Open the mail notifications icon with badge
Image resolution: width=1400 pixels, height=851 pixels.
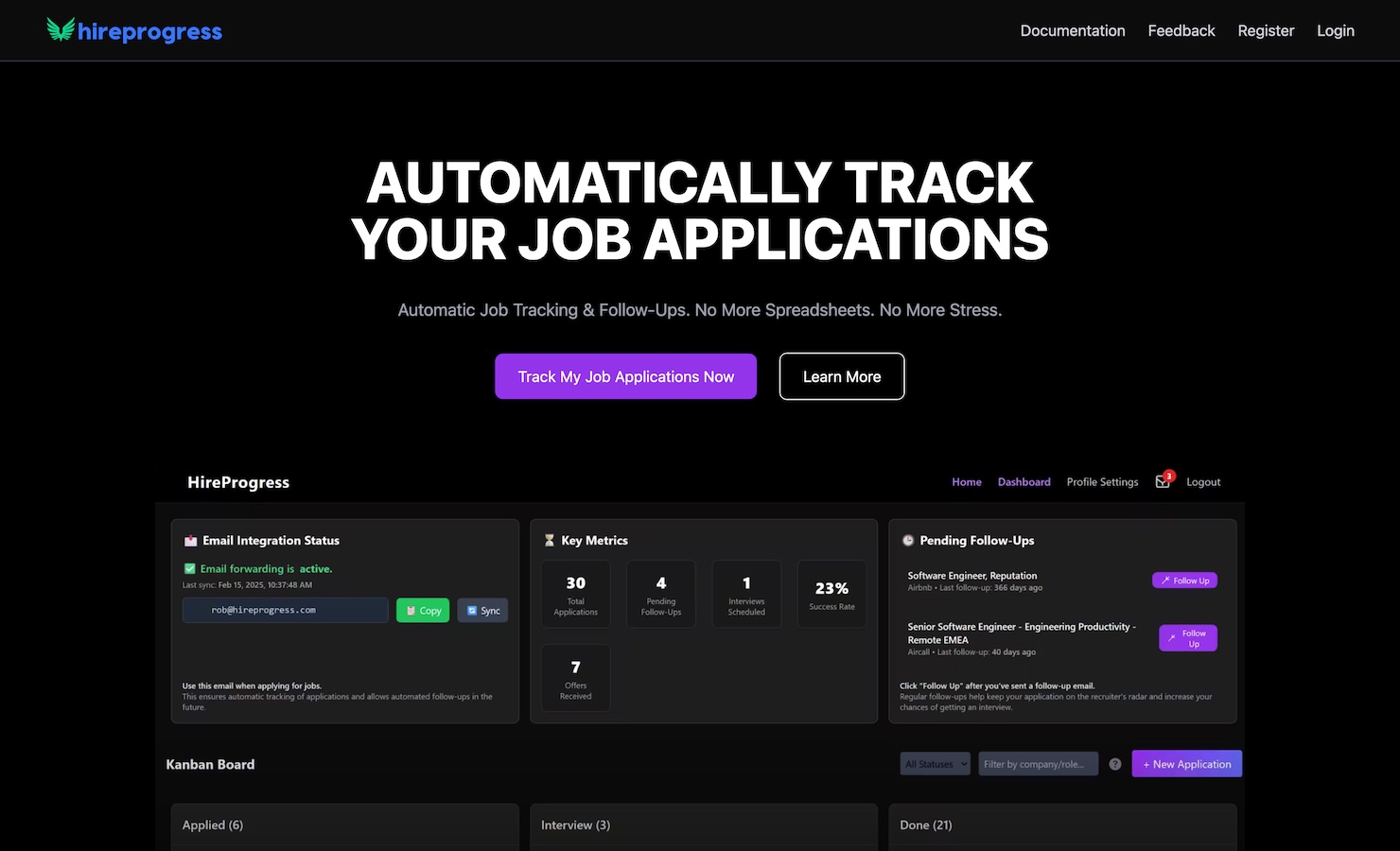[1163, 481]
